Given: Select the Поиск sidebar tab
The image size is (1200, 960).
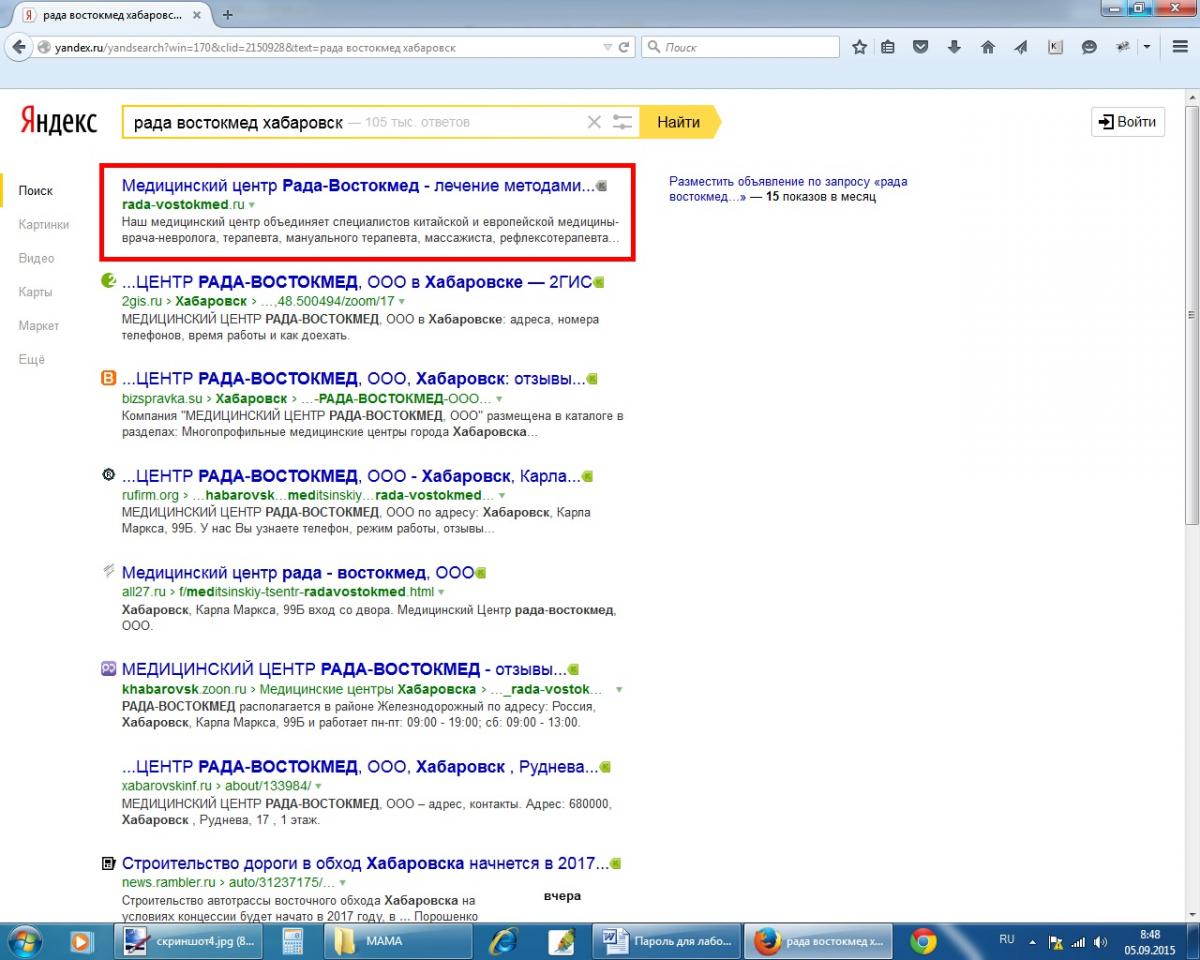Looking at the screenshot, I should point(36,190).
